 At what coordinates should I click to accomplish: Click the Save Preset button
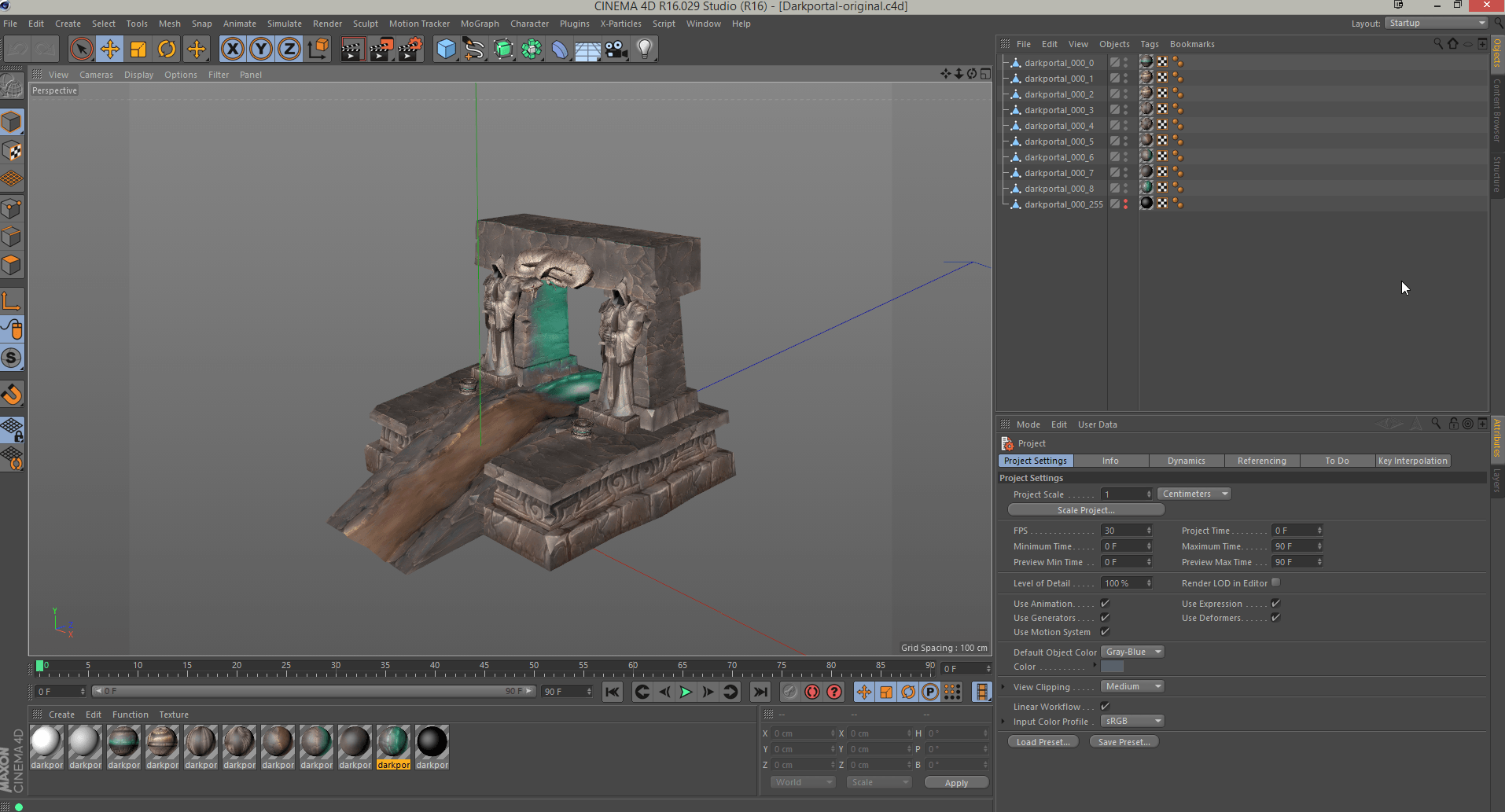point(1124,742)
